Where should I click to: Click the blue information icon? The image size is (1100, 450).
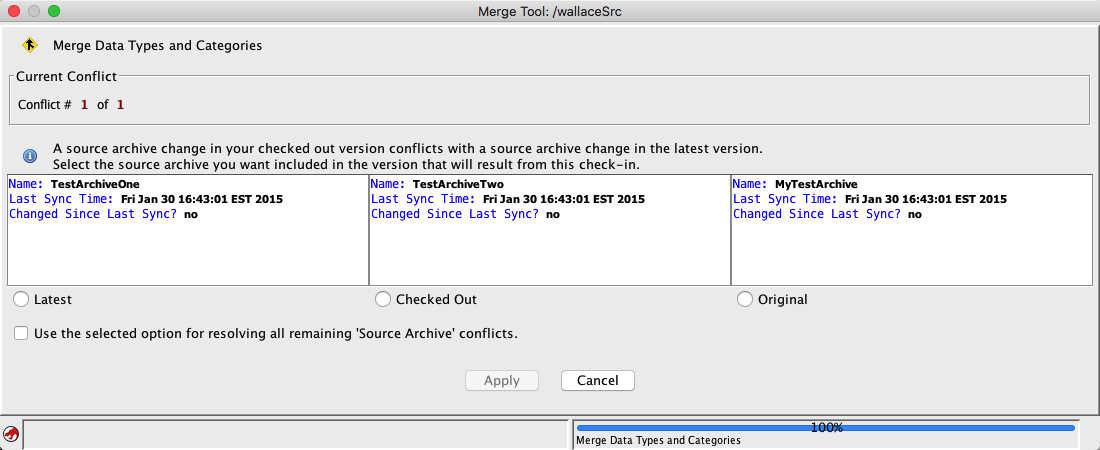[30, 156]
